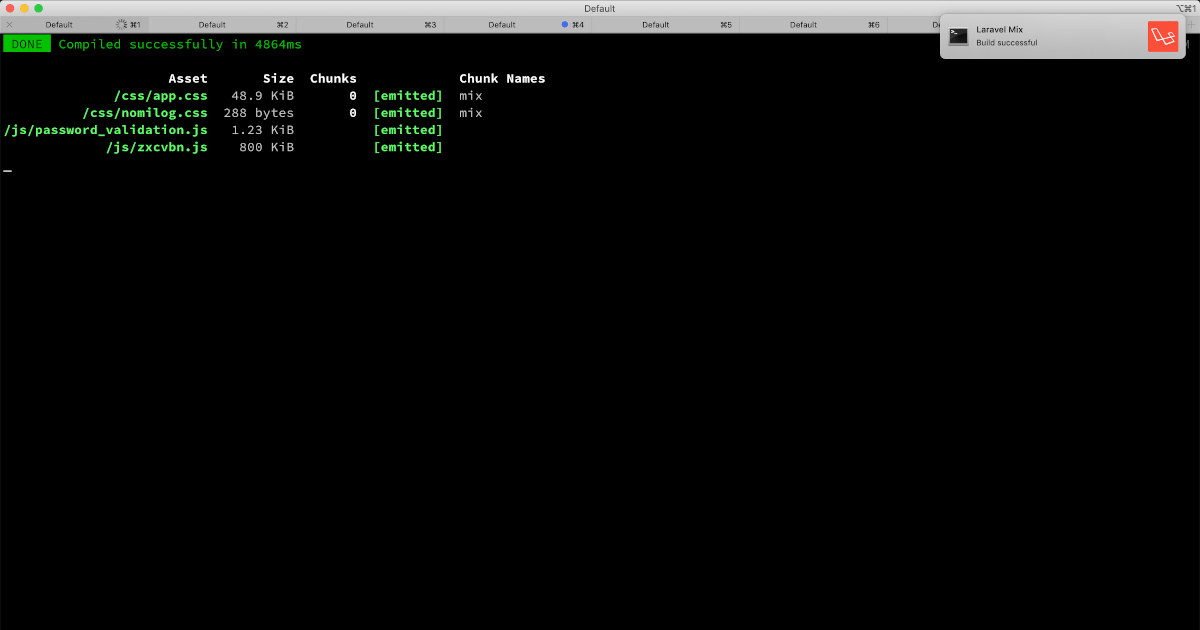This screenshot has height=630, width=1200.
Task: Click the /js/password_validation.js entry
Action: pos(107,129)
